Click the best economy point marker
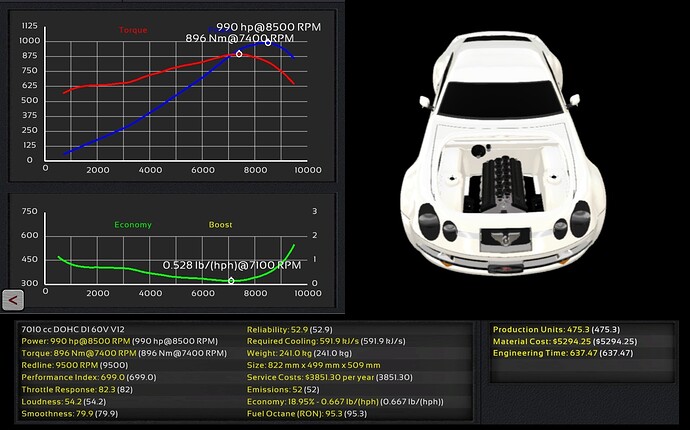The width and height of the screenshot is (690, 430). point(231,280)
